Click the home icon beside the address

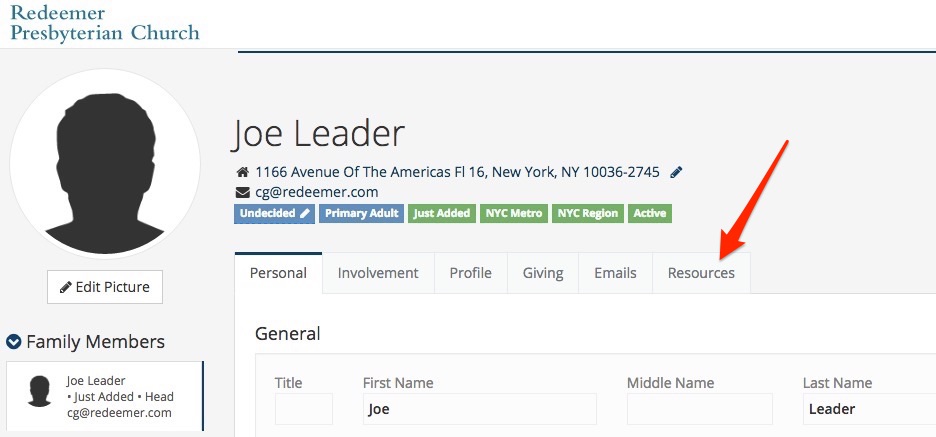(242, 173)
